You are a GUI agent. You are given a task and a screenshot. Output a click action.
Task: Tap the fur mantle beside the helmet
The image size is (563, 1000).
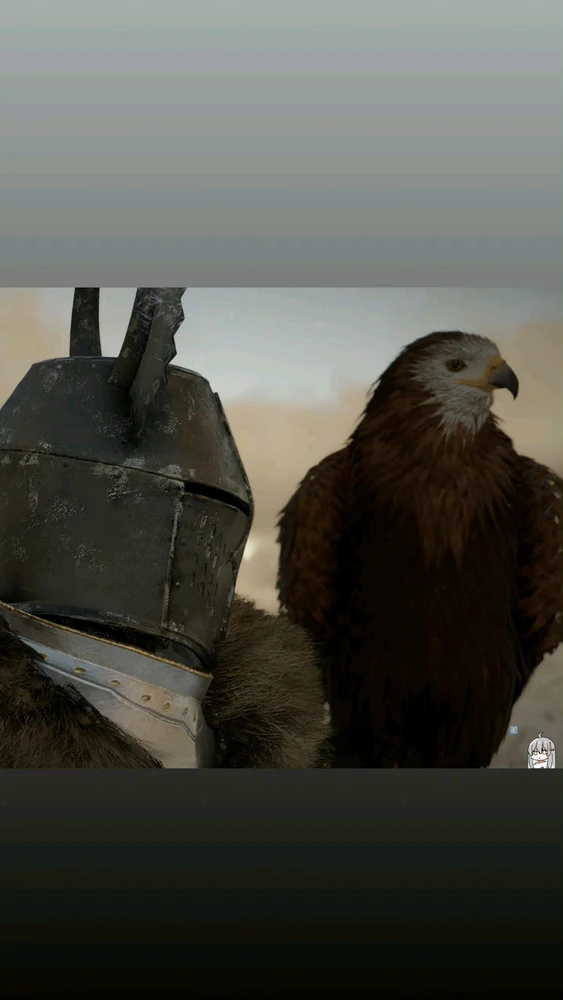click(267, 682)
